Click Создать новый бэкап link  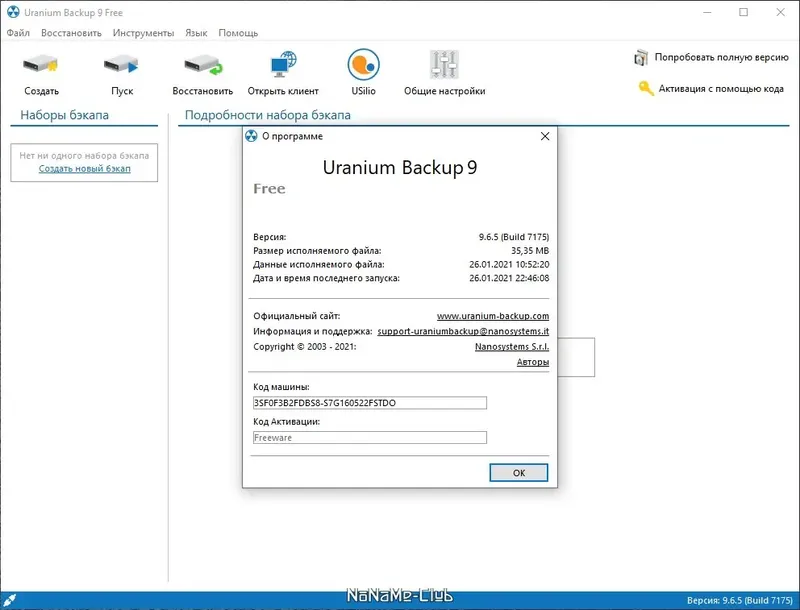[x=85, y=168]
